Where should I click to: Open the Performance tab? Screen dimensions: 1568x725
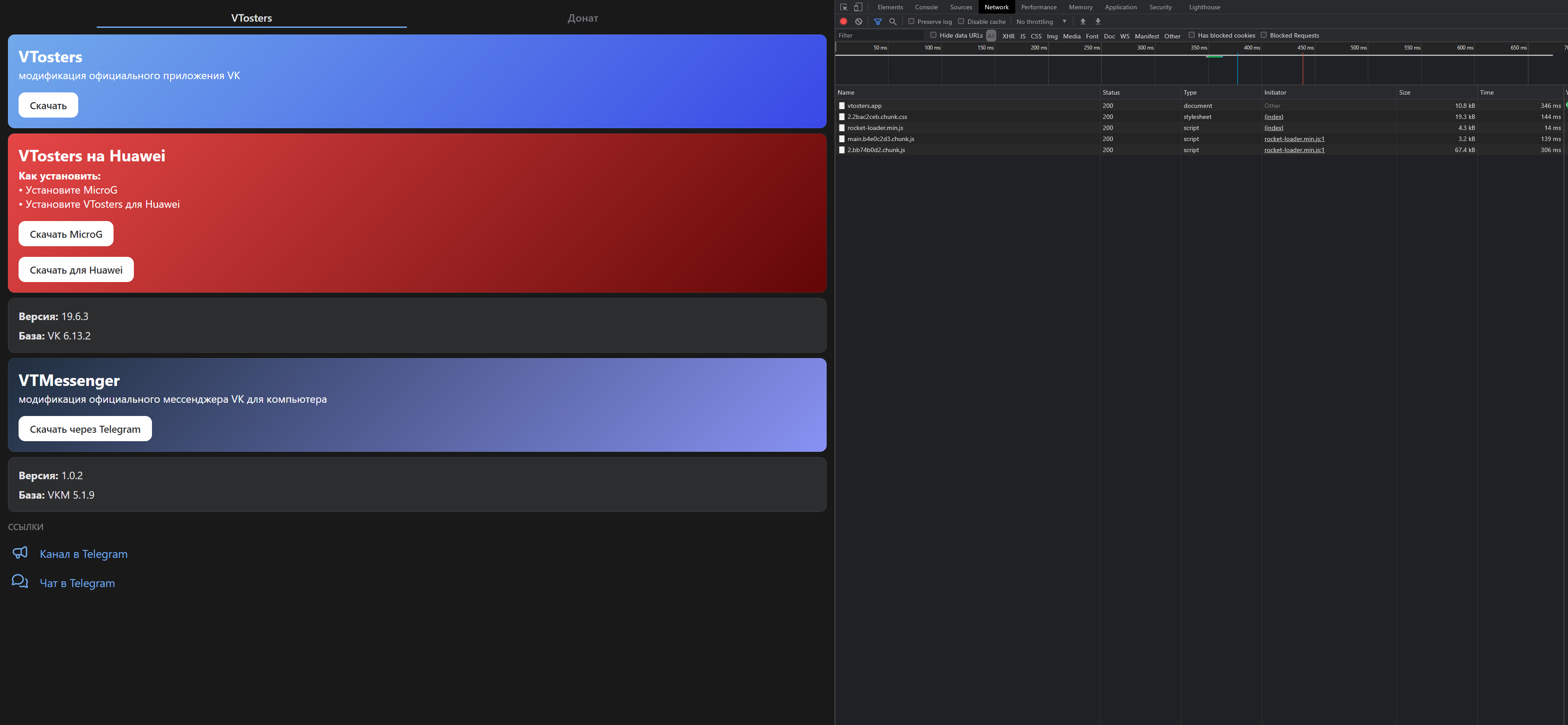1038,8
